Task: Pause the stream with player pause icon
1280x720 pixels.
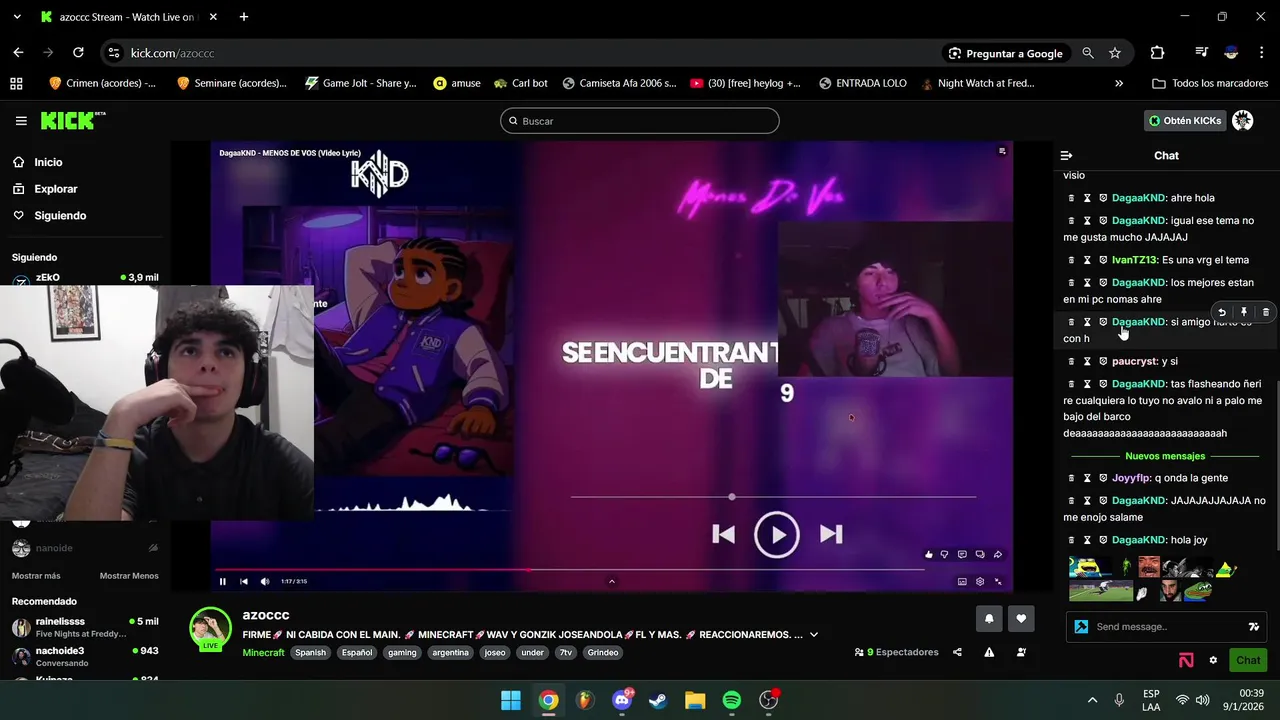Action: 223,581
